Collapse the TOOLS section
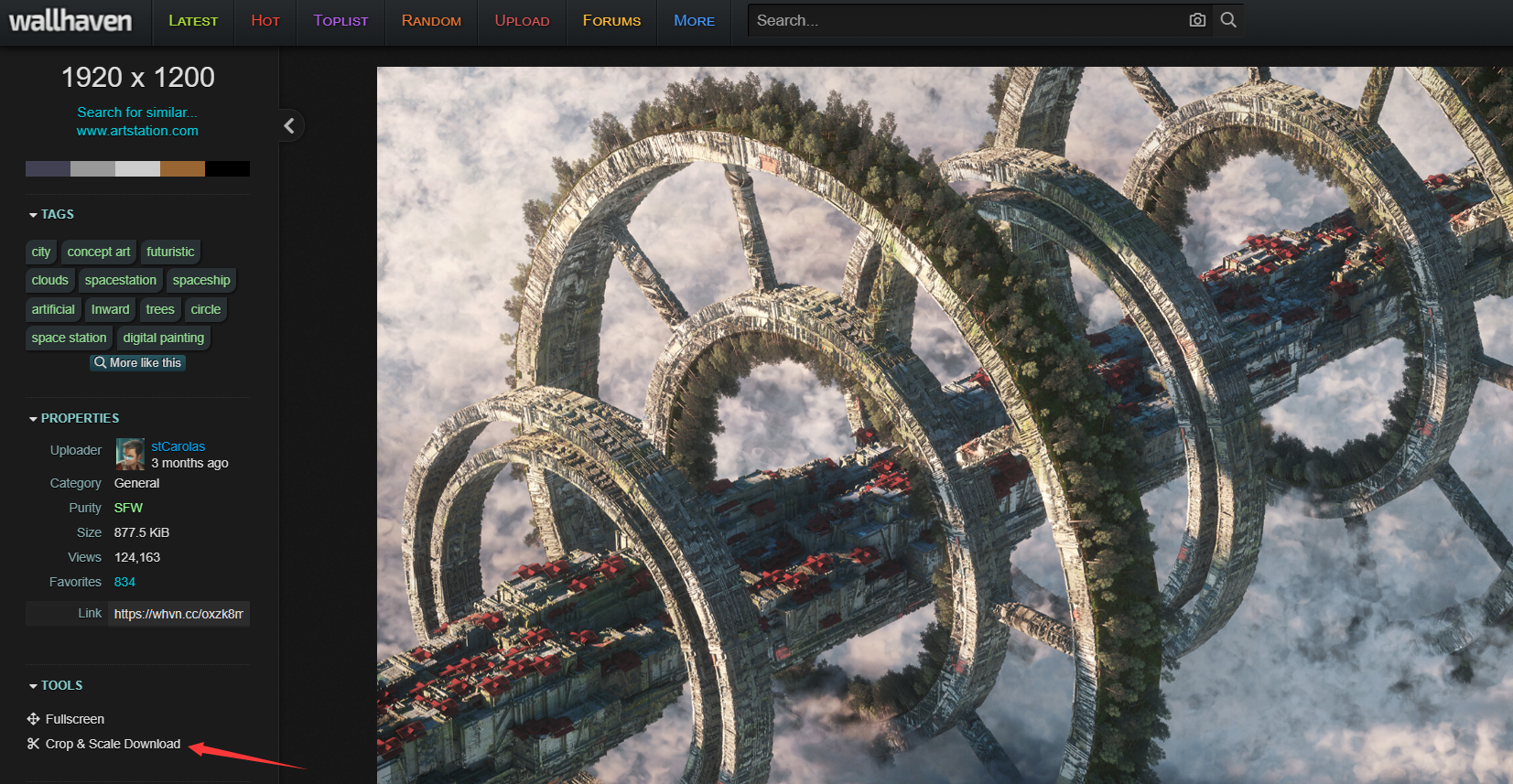1513x784 pixels. click(x=56, y=685)
